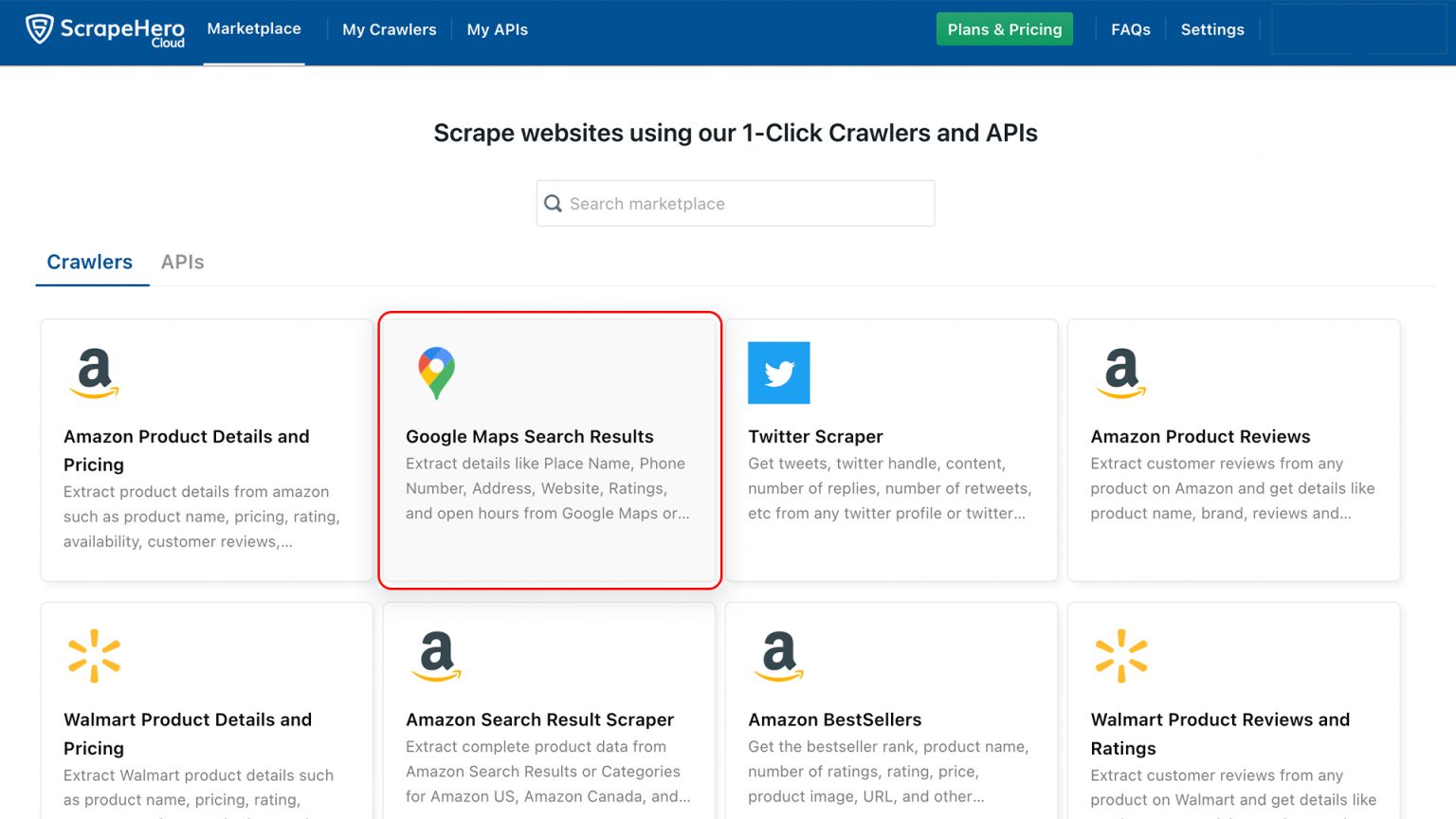Open the Marketplace menu item
Image resolution: width=1456 pixels, height=819 pixels.
pos(253,29)
